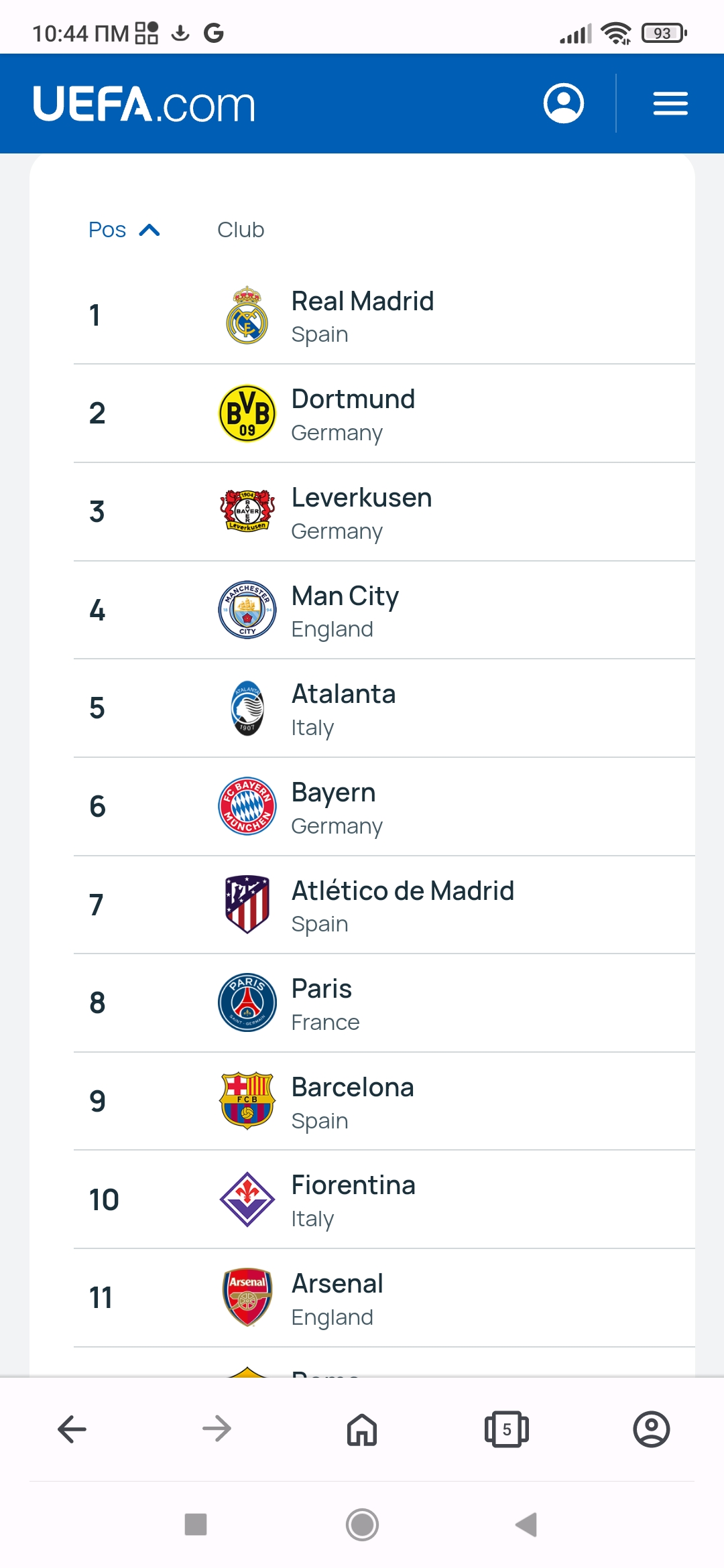The width and height of the screenshot is (724, 1568).
Task: Tap the Bayern München crest
Action: click(247, 806)
